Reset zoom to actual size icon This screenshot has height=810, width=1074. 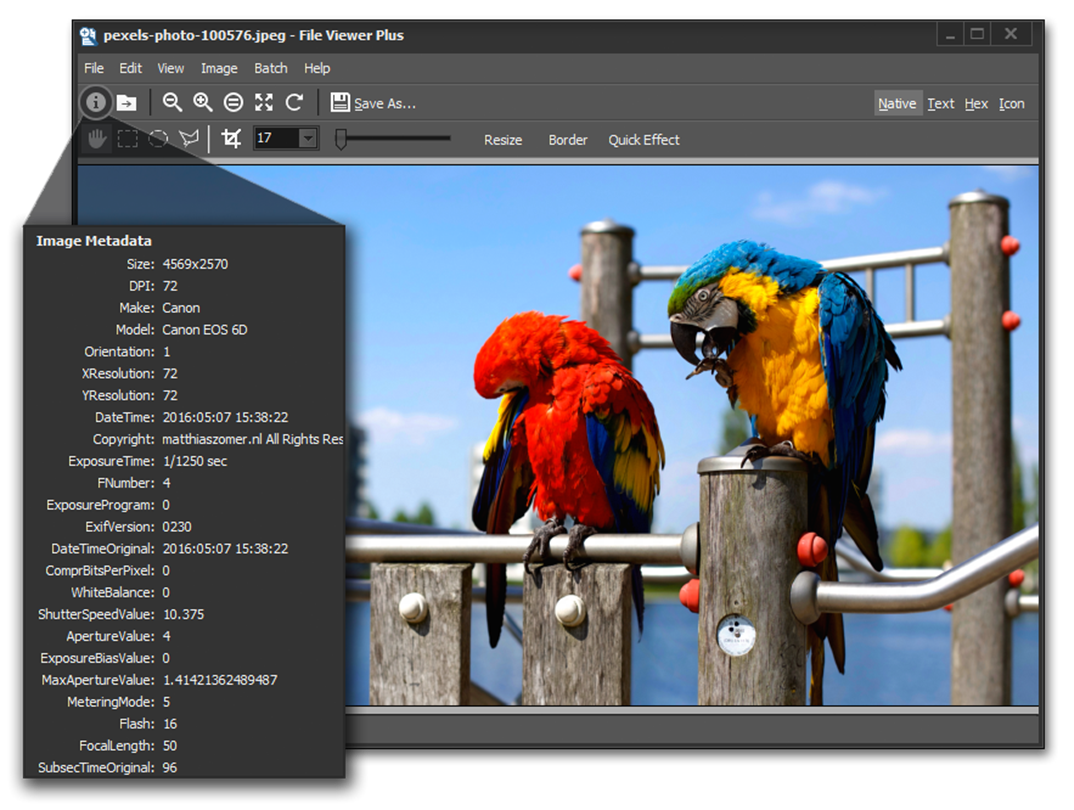(233, 102)
